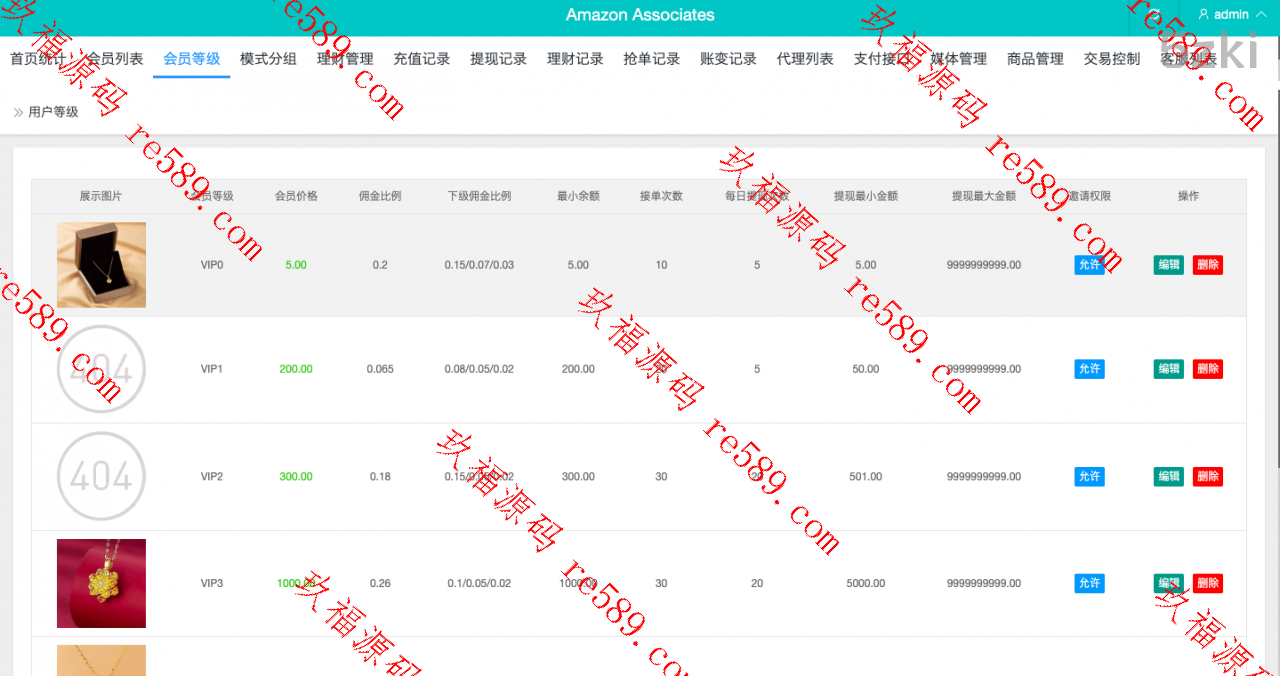Toggle the 允许 invite permission for VIP3
Image resolution: width=1280 pixels, height=676 pixels.
(1089, 583)
